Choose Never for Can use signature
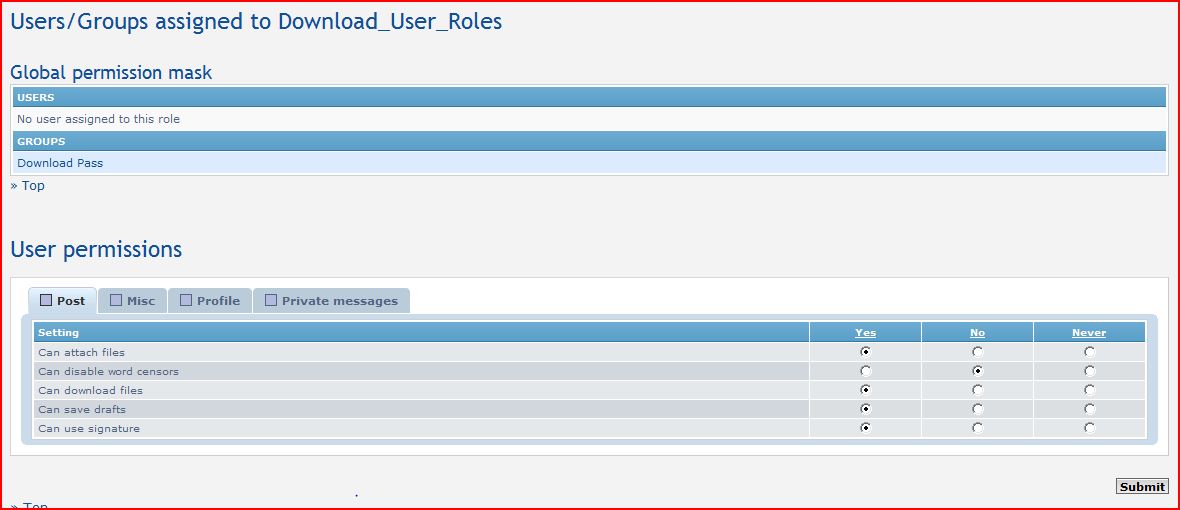Viewport: 1180px width, 510px height. click(x=1089, y=428)
